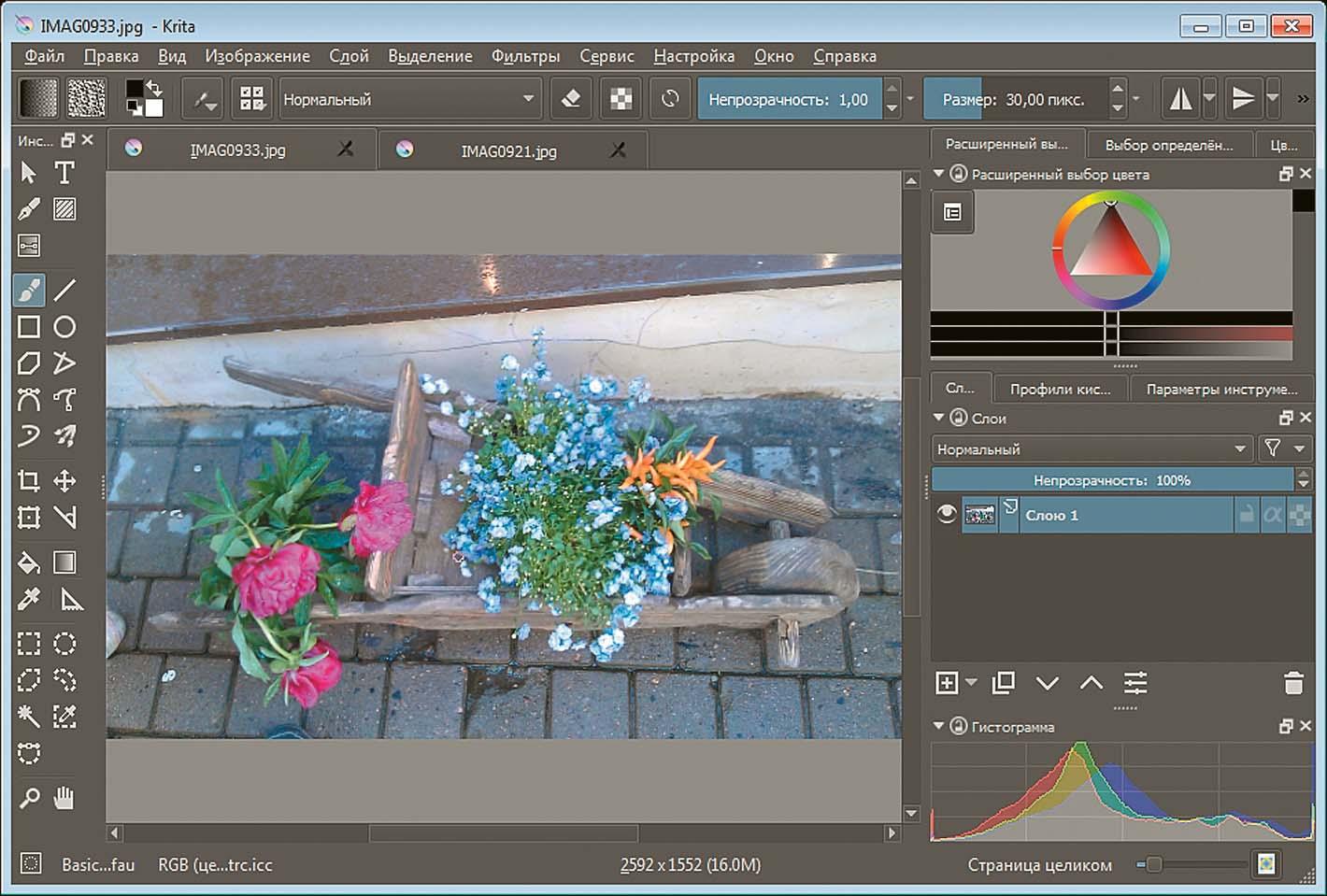
Task: Click the add new layer button
Action: (x=947, y=683)
